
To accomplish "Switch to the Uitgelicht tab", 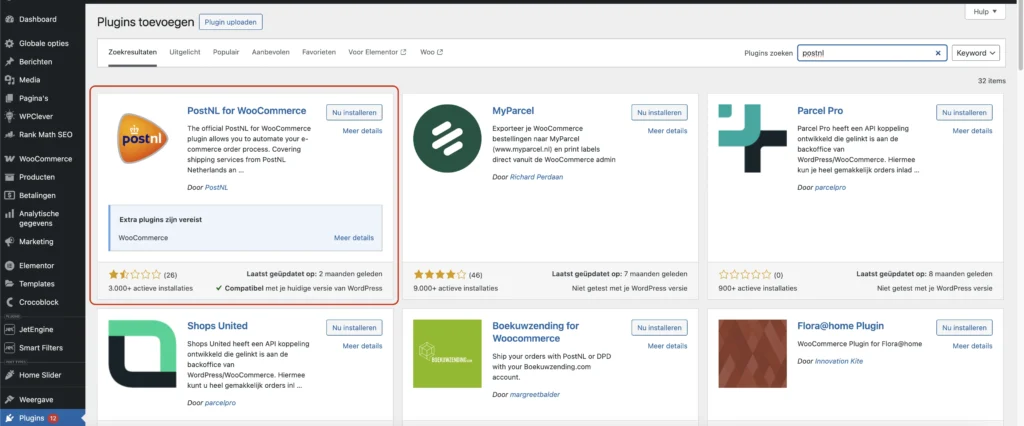I will click(x=185, y=52).
